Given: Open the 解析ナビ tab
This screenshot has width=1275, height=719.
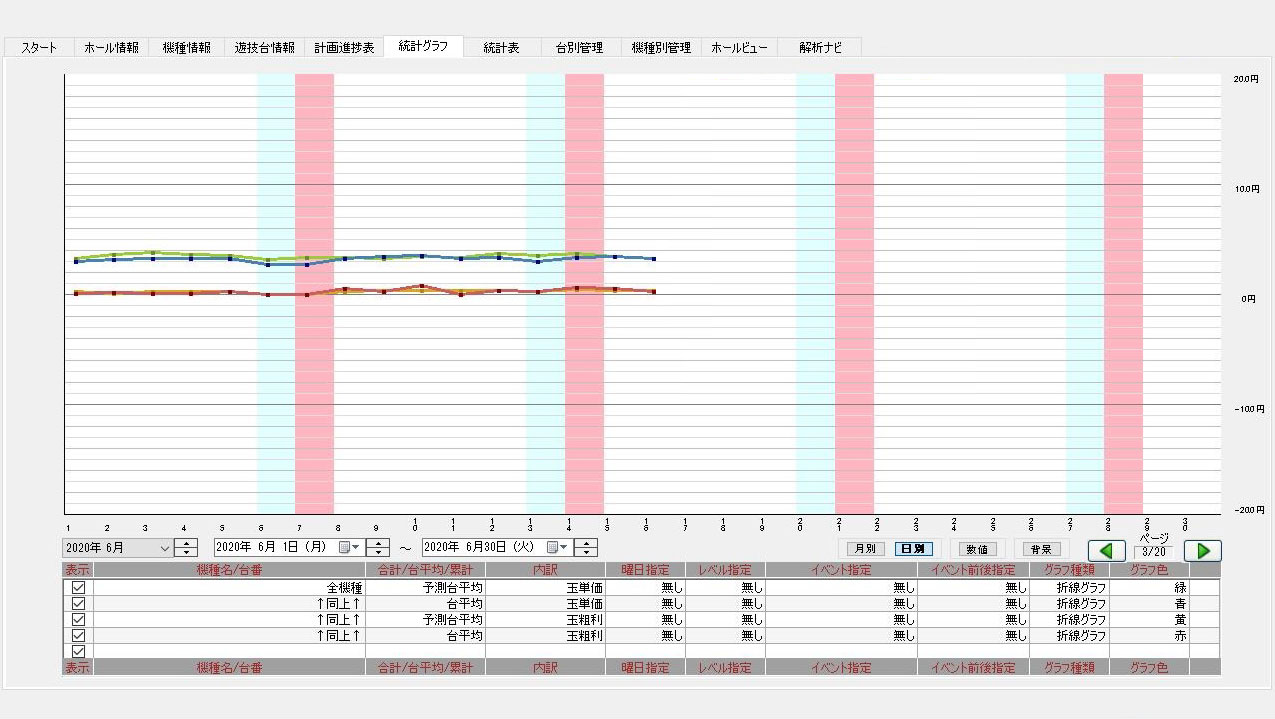Looking at the screenshot, I should [x=820, y=48].
